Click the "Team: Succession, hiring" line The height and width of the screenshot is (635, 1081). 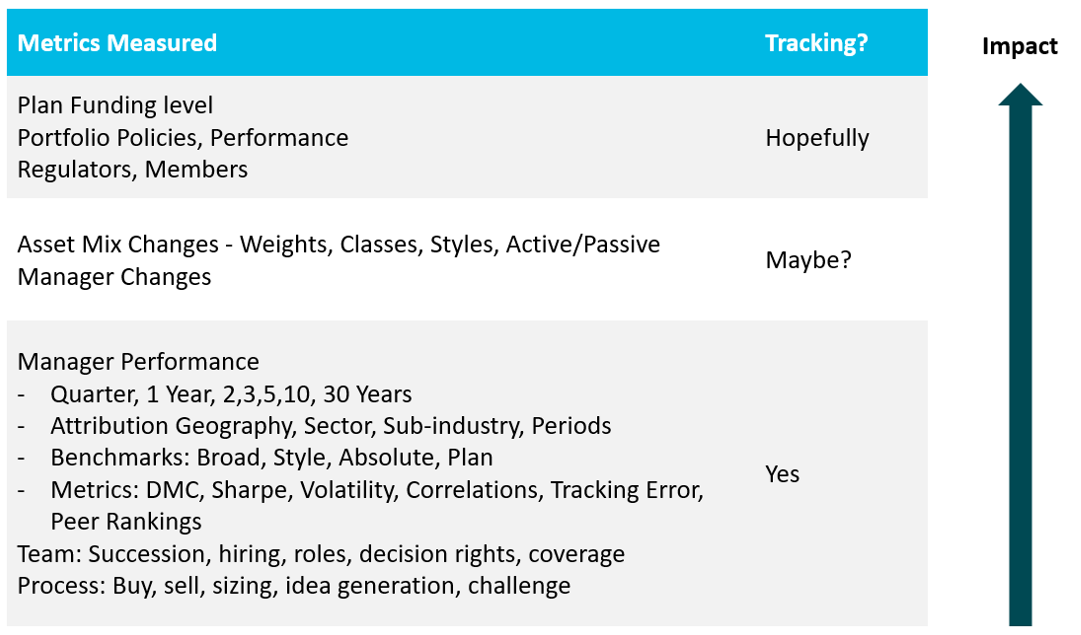(320, 553)
